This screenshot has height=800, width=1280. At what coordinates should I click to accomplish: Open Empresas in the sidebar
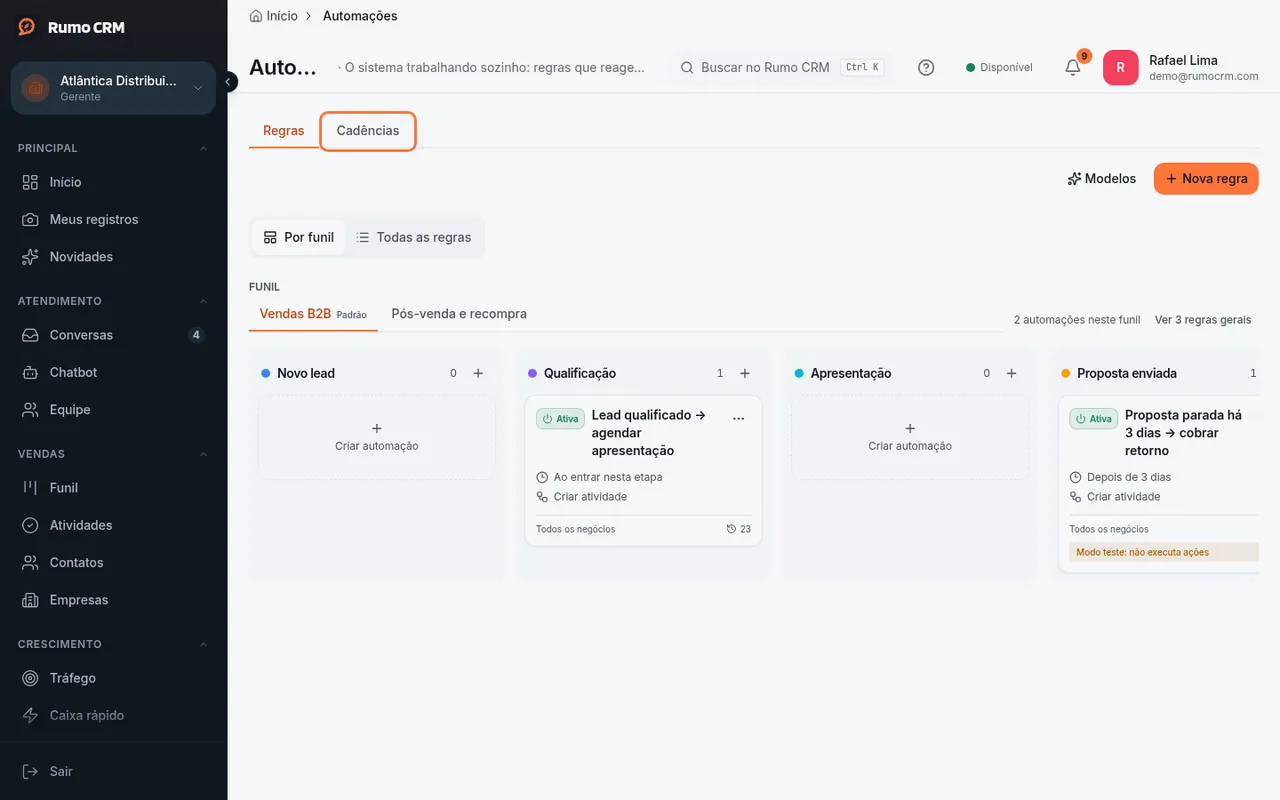[x=114, y=600]
